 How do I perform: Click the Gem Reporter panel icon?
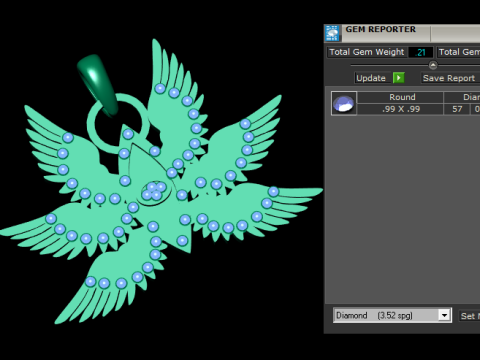[x=332, y=33]
